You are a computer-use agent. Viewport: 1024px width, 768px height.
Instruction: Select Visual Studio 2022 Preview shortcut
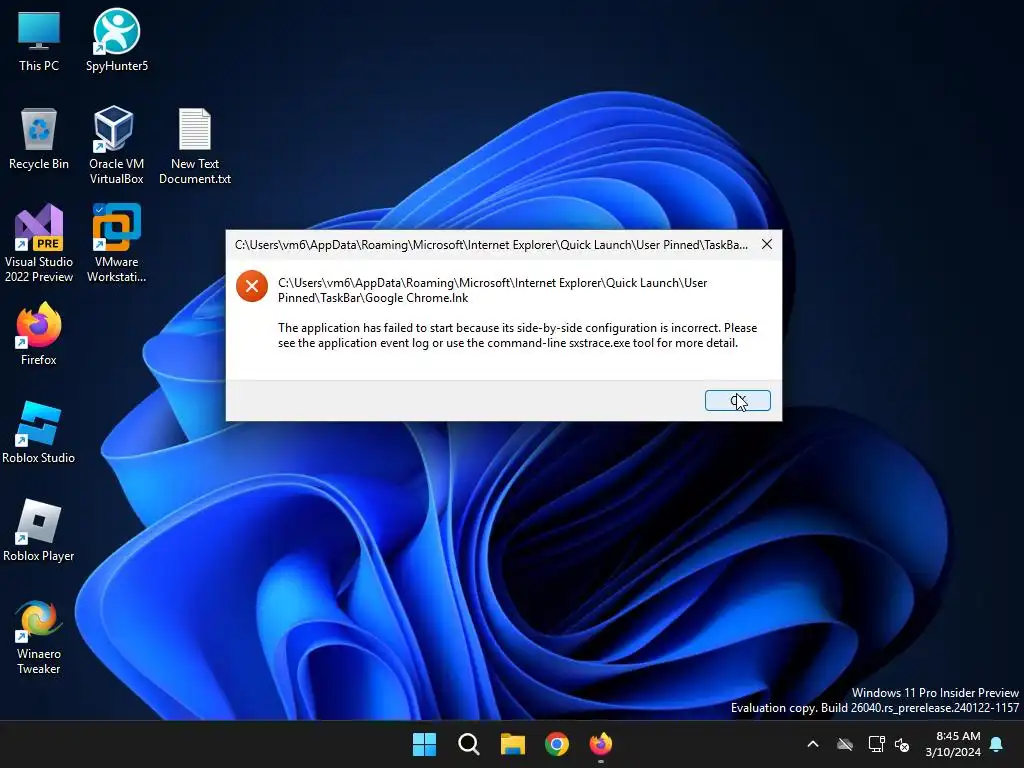tap(39, 243)
